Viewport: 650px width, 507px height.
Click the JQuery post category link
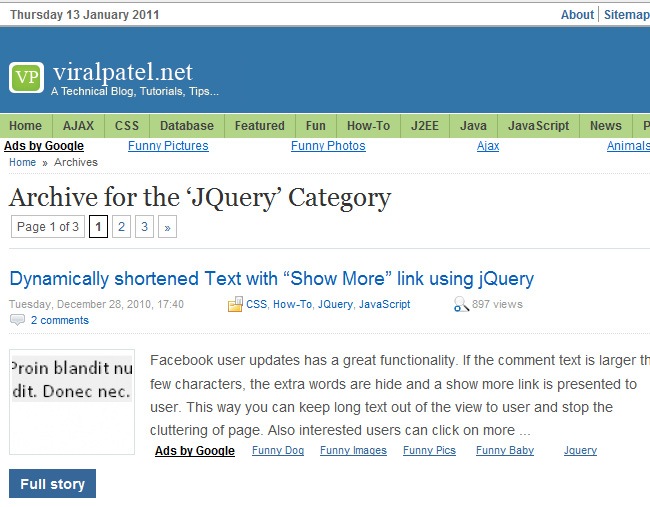(x=335, y=304)
